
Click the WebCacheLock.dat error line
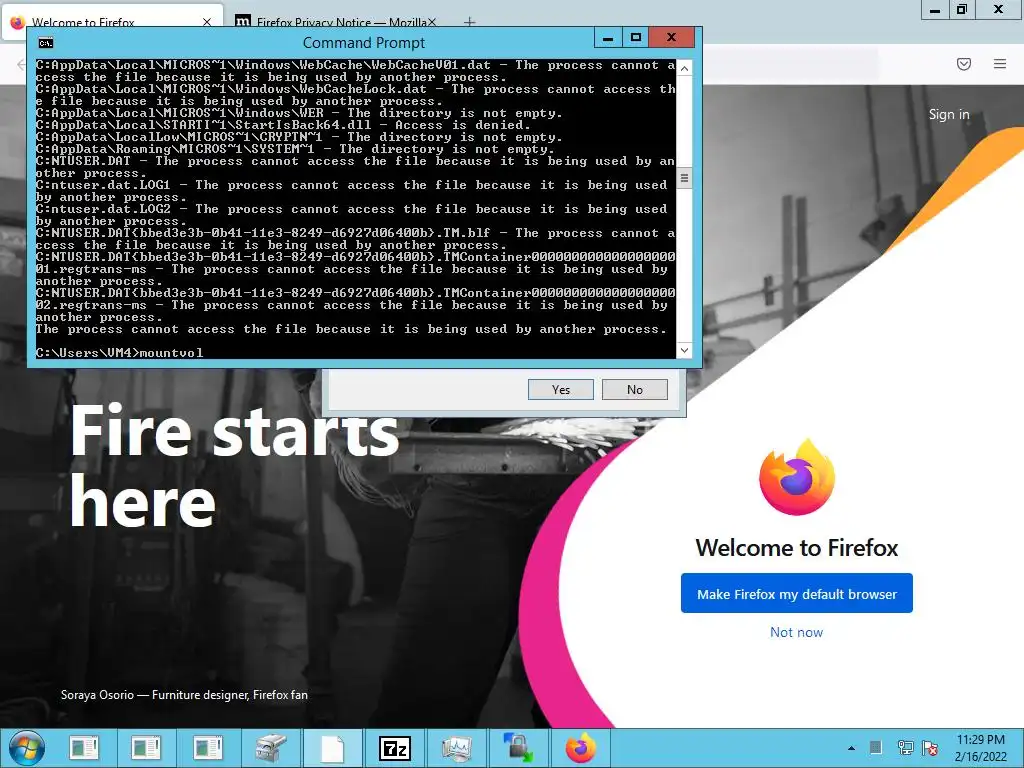pos(356,95)
